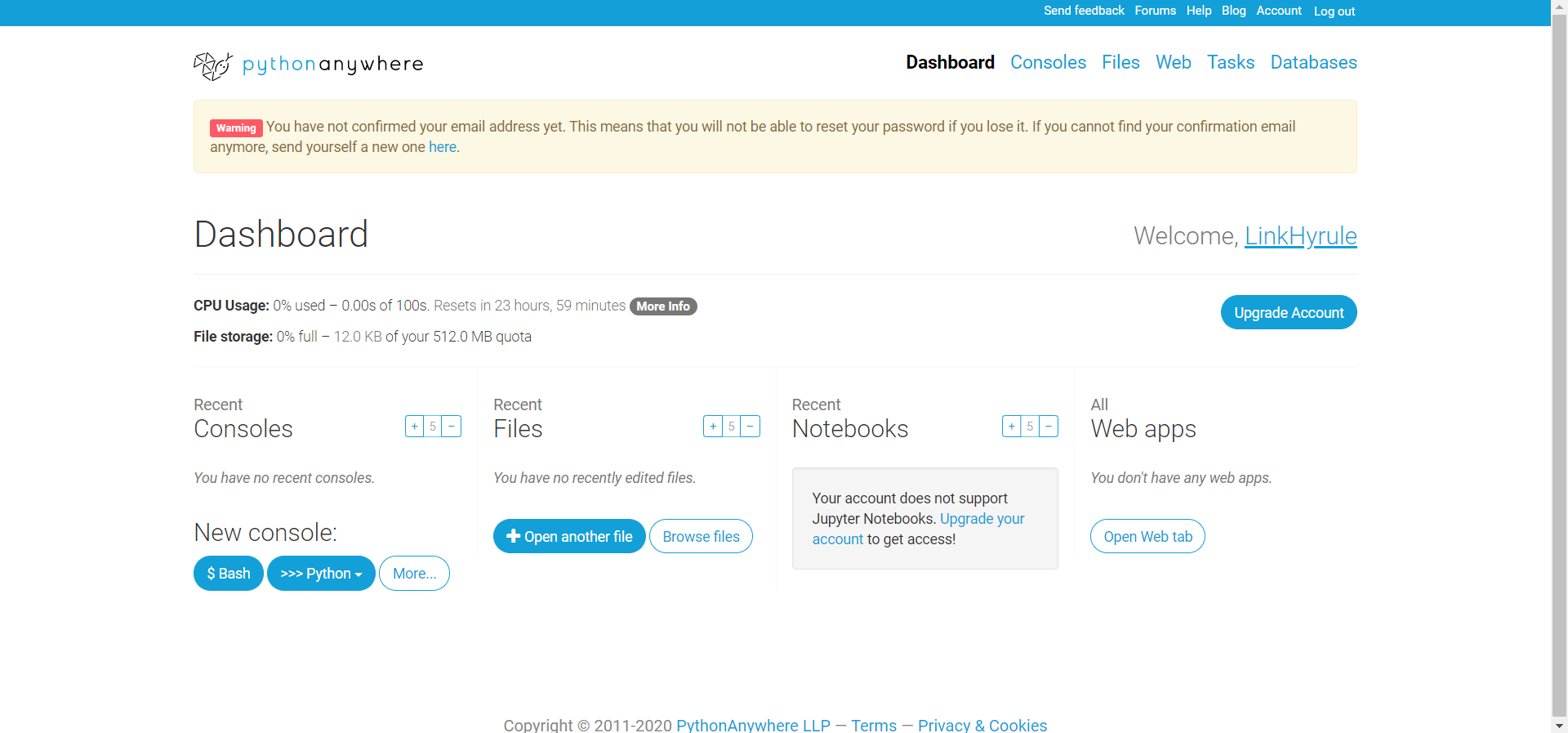This screenshot has width=1568, height=733.
Task: Click More... for other console types
Action: (x=414, y=574)
